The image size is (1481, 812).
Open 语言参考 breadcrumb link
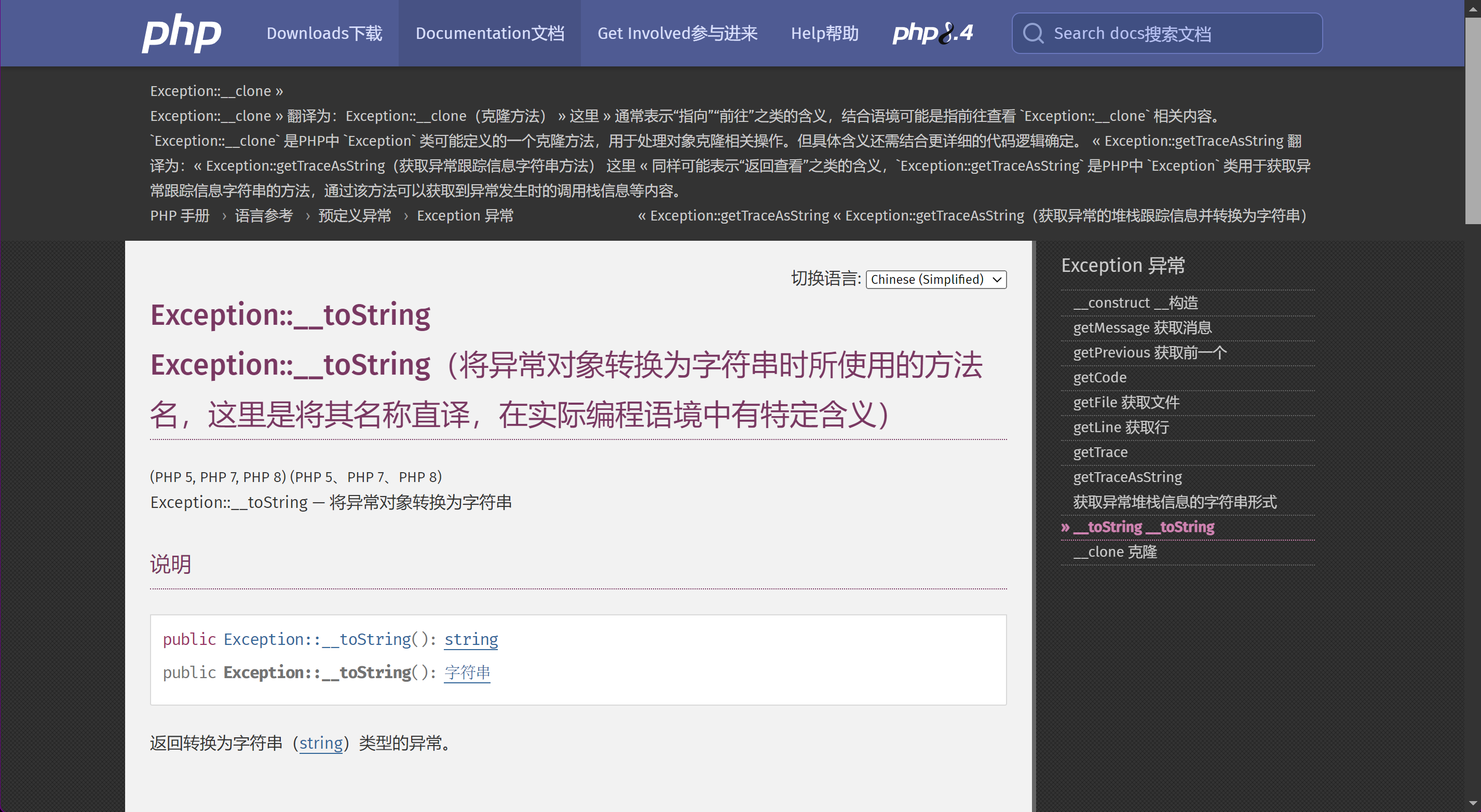tap(264, 215)
